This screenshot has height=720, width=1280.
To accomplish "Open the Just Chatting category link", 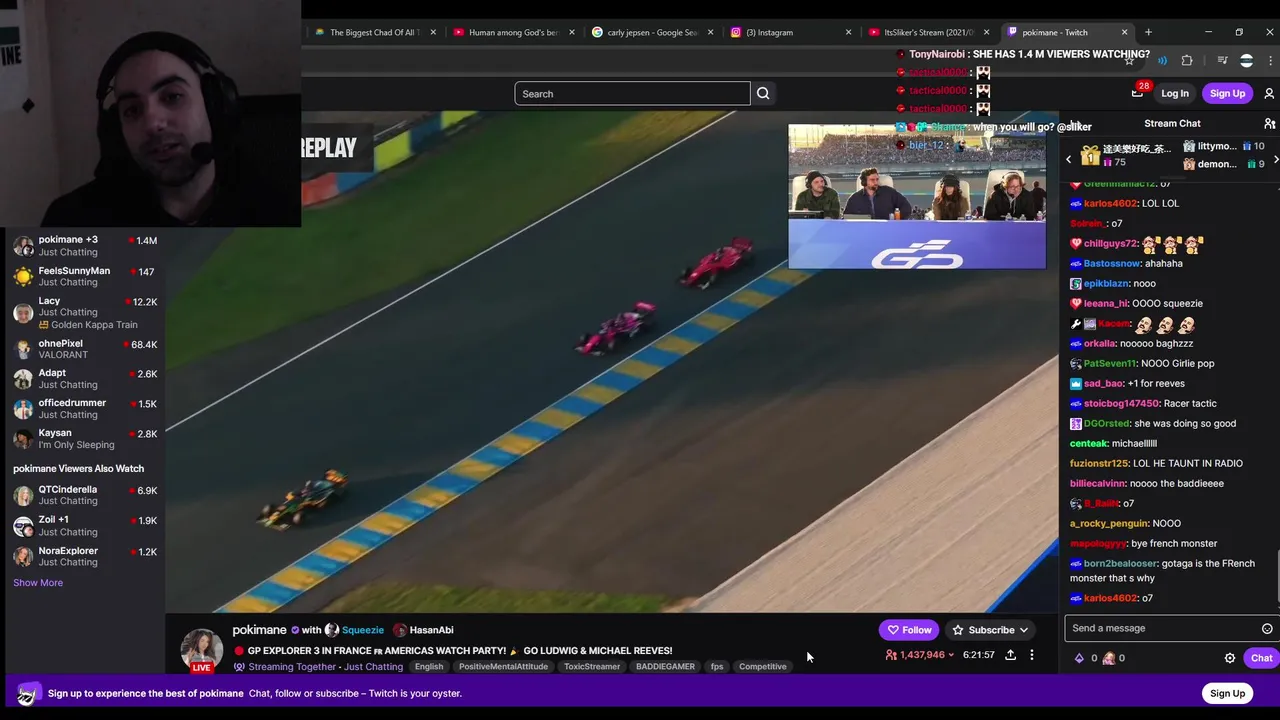I will [373, 667].
